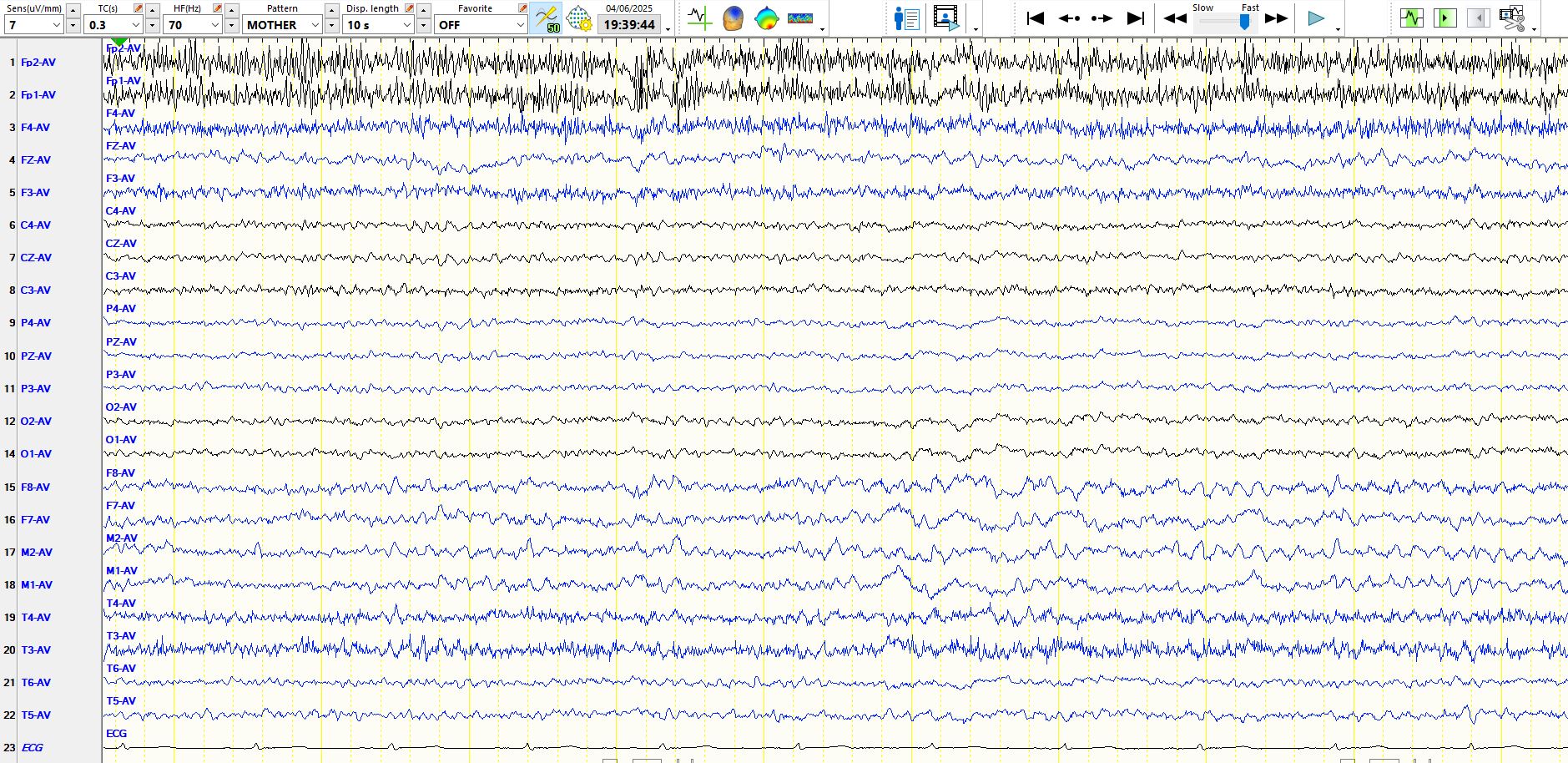Click the pencil edit icon beside TC(s)
This screenshot has height=763, width=1568.
pyautogui.click(x=139, y=8)
